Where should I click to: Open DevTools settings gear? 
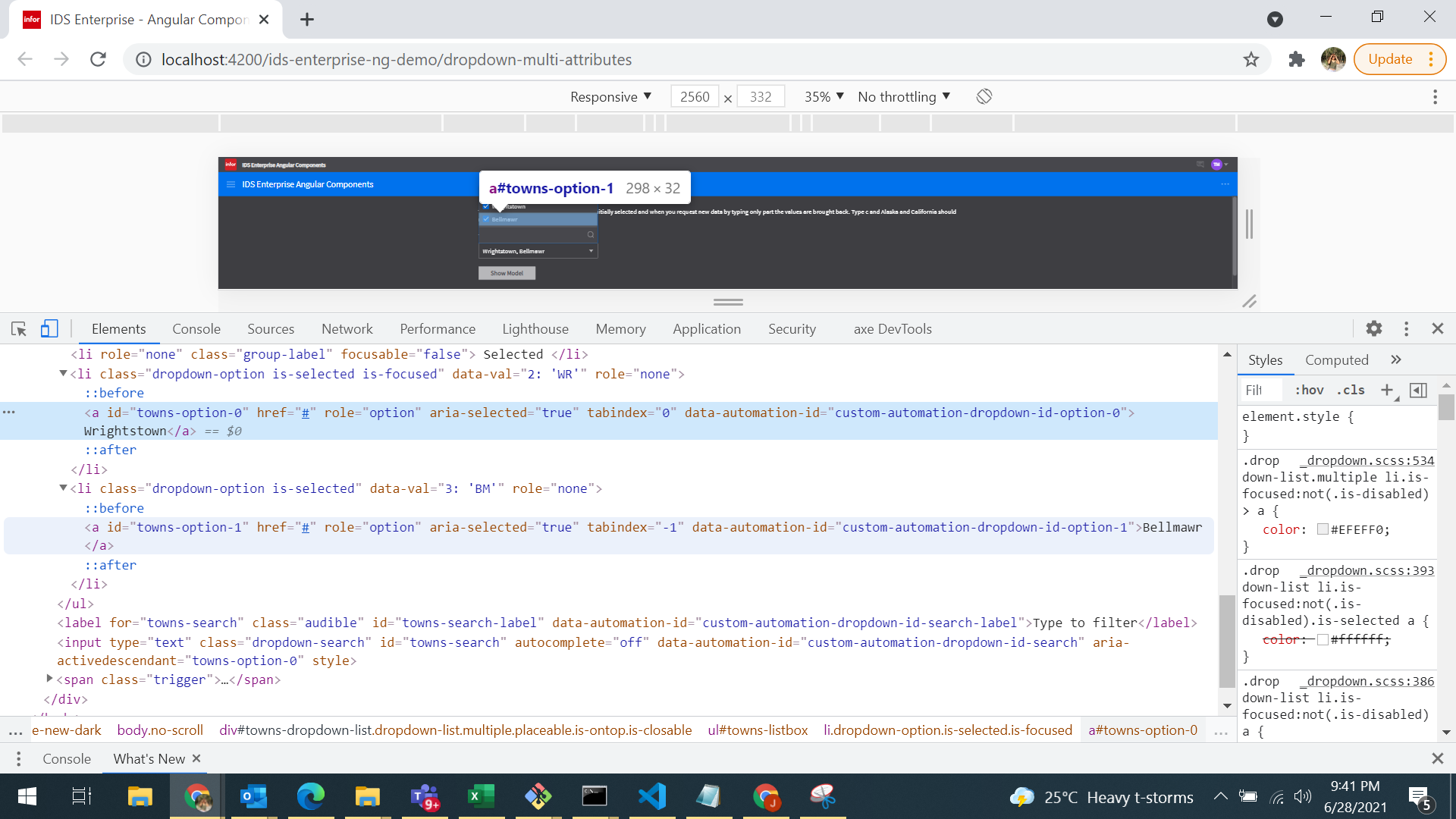pyautogui.click(x=1374, y=328)
